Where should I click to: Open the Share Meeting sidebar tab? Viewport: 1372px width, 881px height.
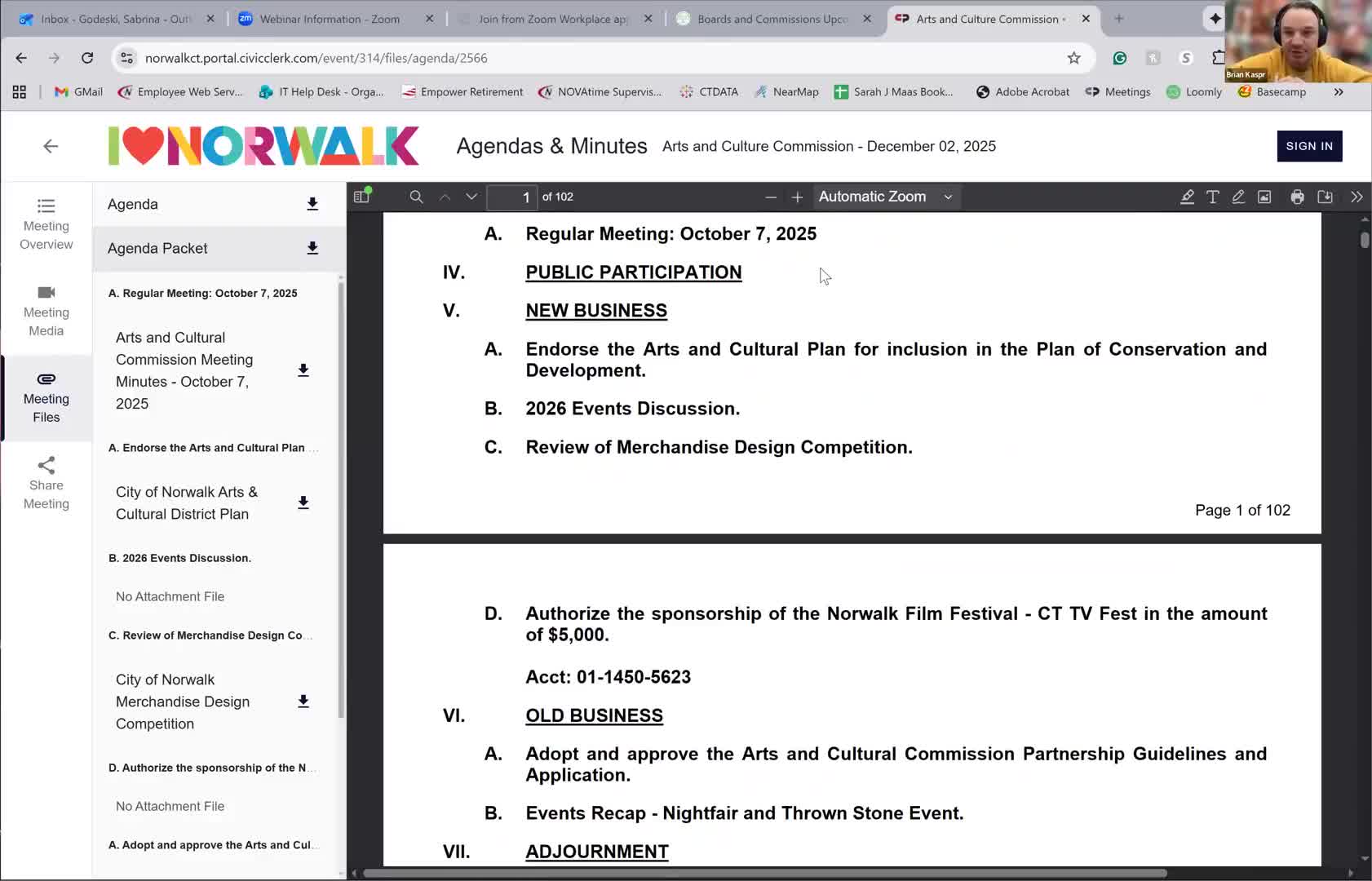coord(46,484)
